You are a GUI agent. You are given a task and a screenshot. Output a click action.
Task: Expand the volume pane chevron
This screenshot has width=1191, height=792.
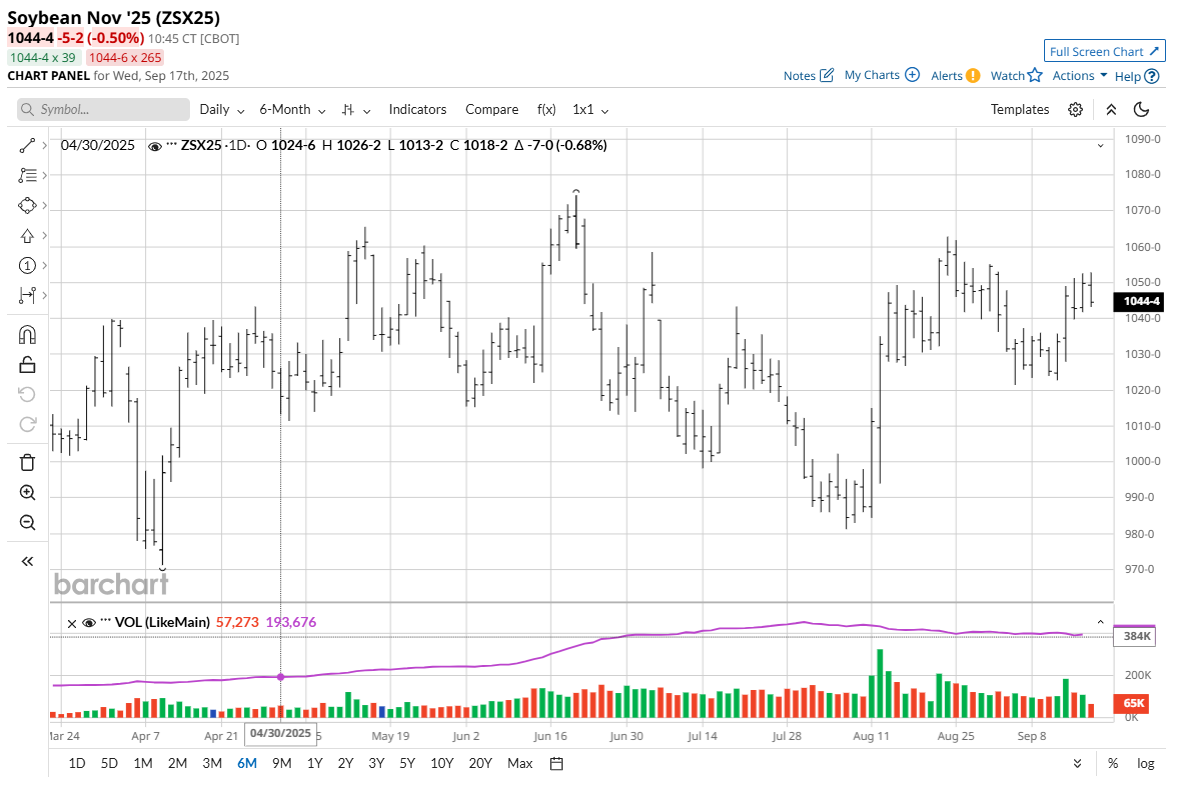[x=1100, y=622]
